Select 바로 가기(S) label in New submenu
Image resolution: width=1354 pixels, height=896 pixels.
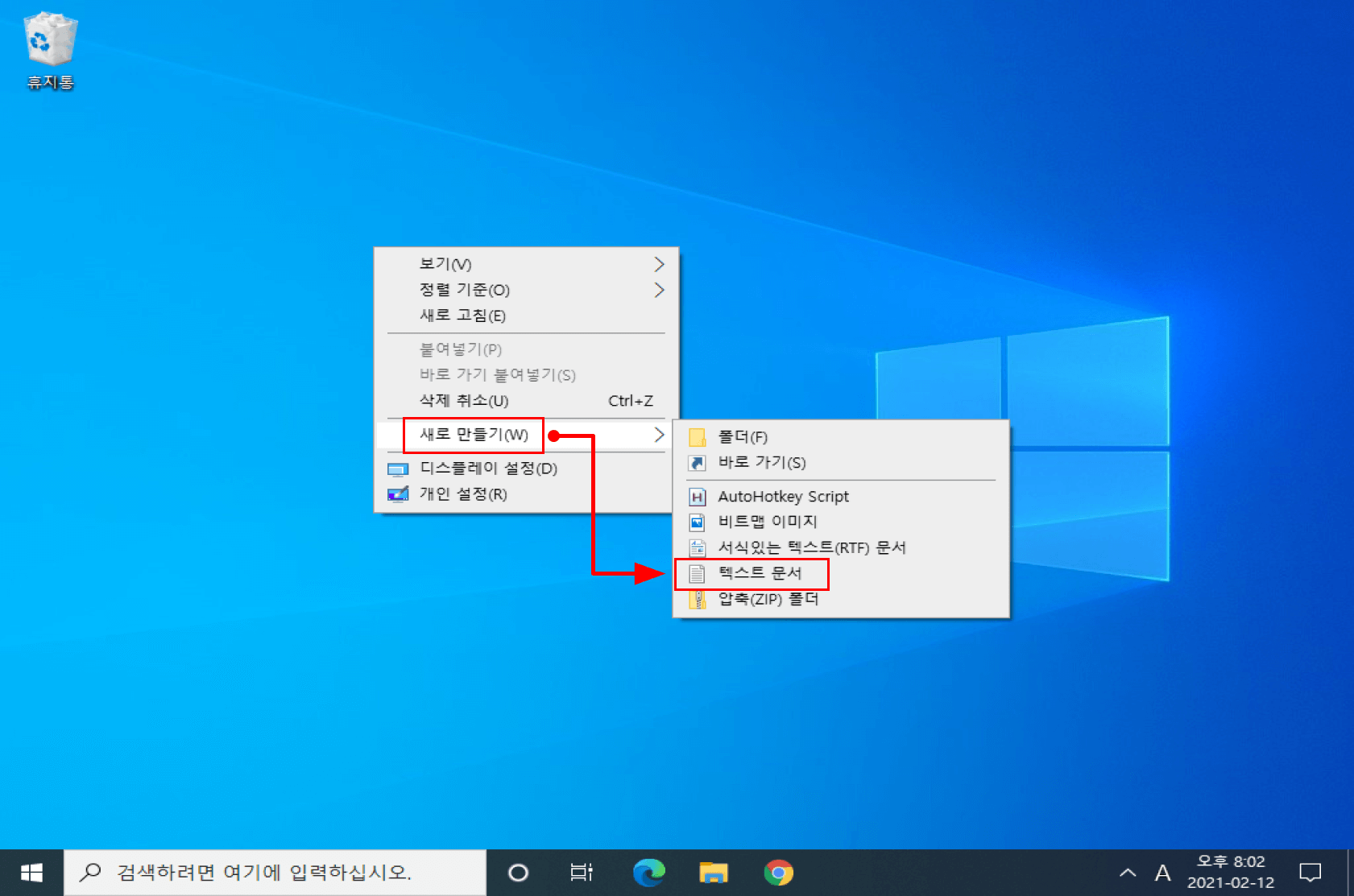pyautogui.click(x=762, y=463)
